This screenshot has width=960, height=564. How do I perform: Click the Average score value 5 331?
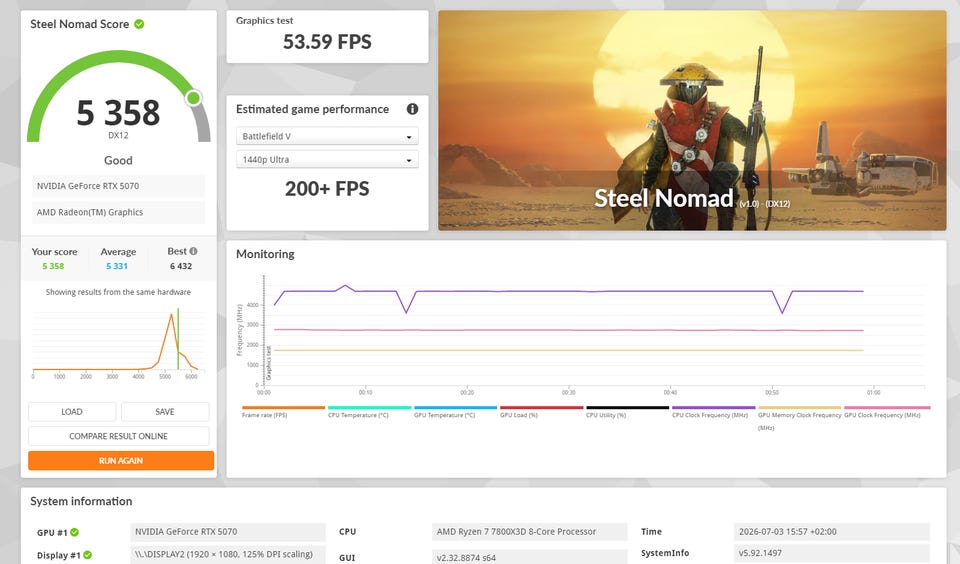[x=117, y=266]
